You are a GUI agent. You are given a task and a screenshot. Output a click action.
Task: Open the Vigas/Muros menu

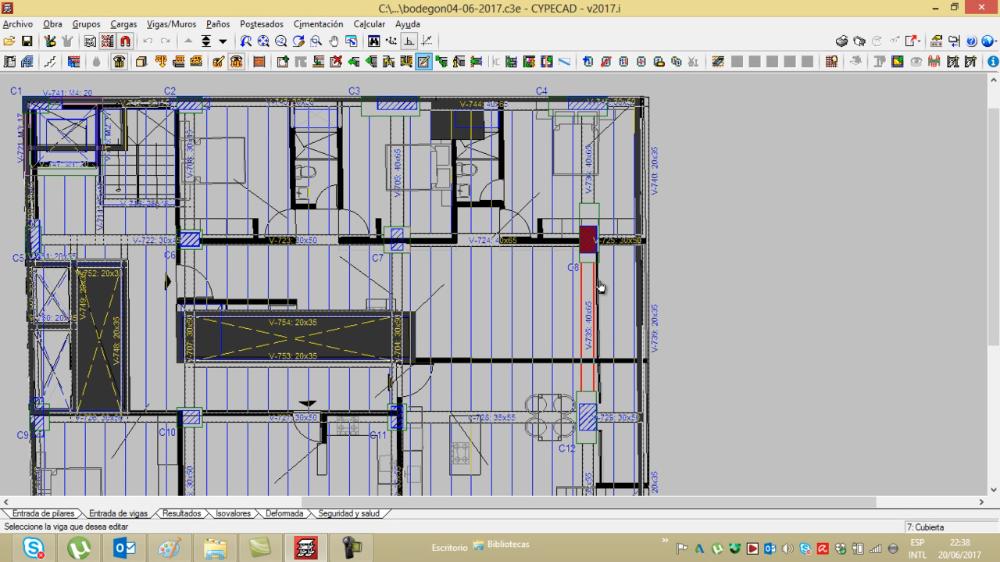point(171,24)
